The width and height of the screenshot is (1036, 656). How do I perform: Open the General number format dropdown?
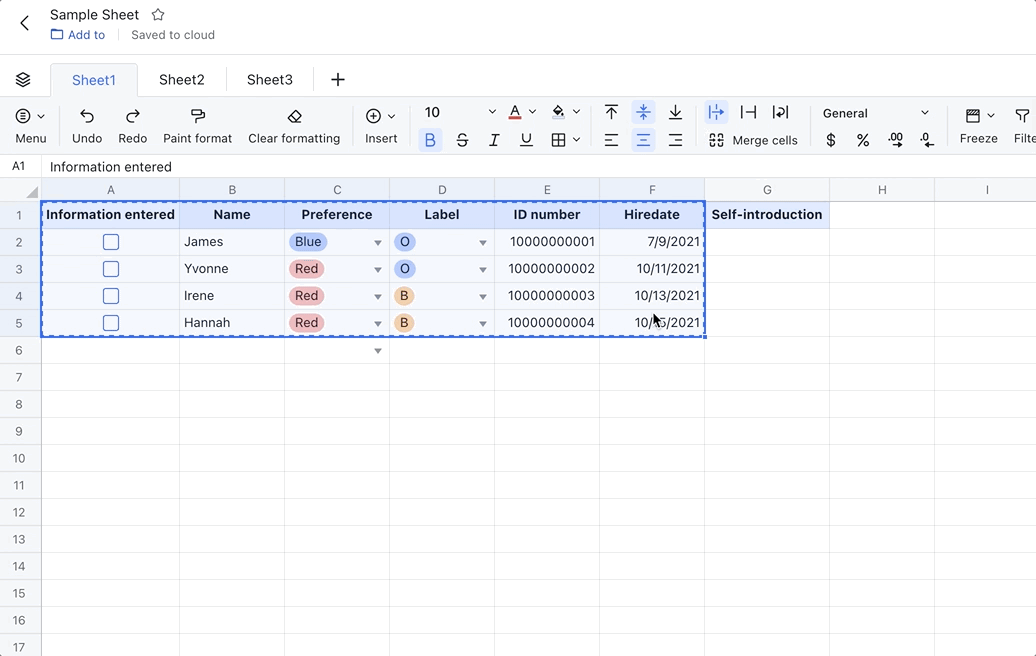tap(874, 113)
